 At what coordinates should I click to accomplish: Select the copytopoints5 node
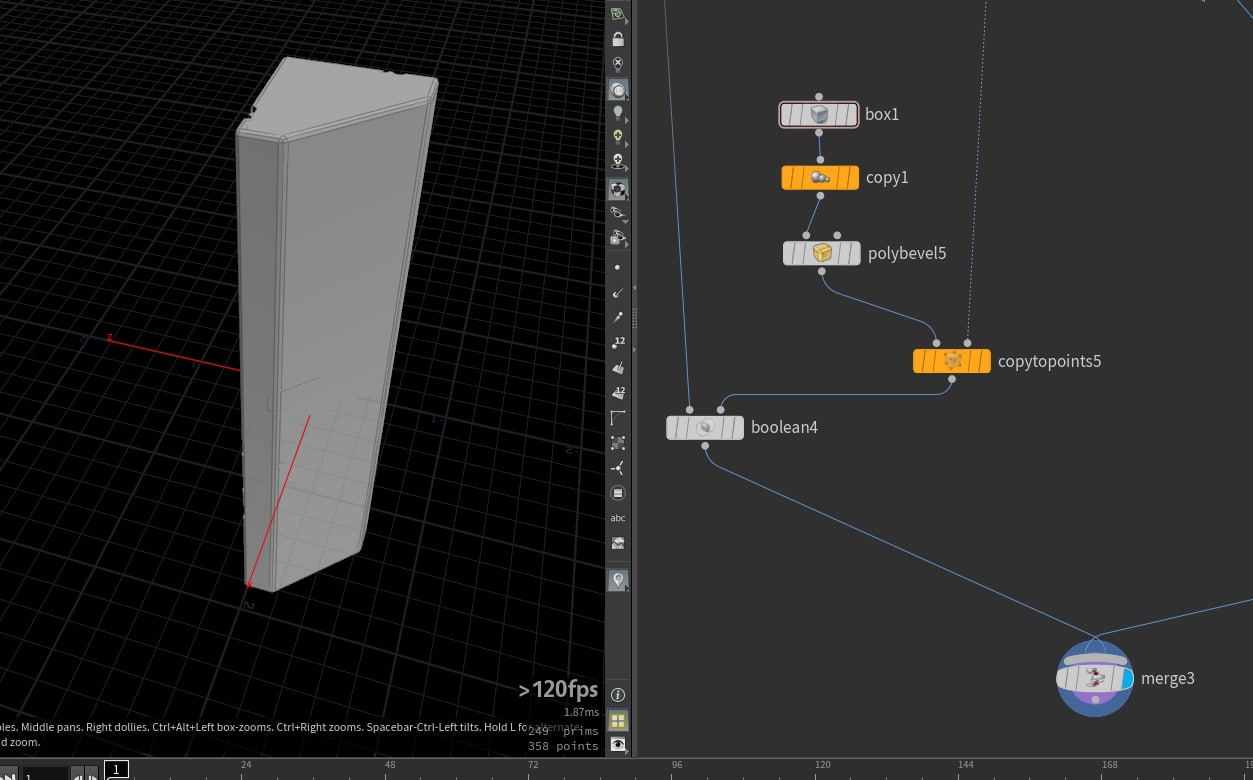(x=952, y=361)
